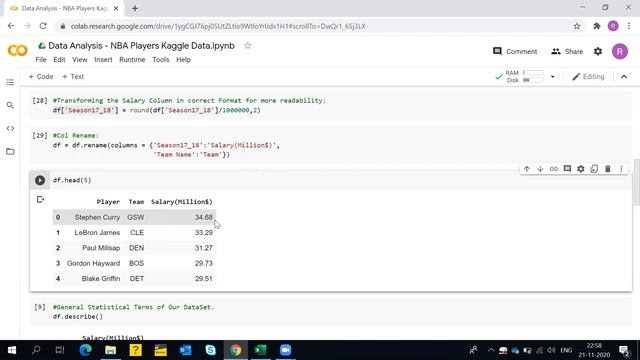This screenshot has width=640, height=360.
Task: Add a new Text cell
Action: coord(73,77)
